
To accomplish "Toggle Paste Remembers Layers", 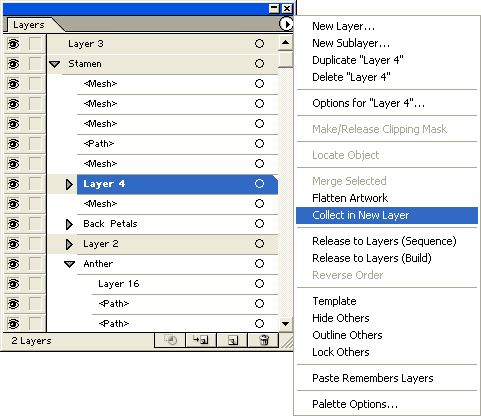I will coord(373,378).
